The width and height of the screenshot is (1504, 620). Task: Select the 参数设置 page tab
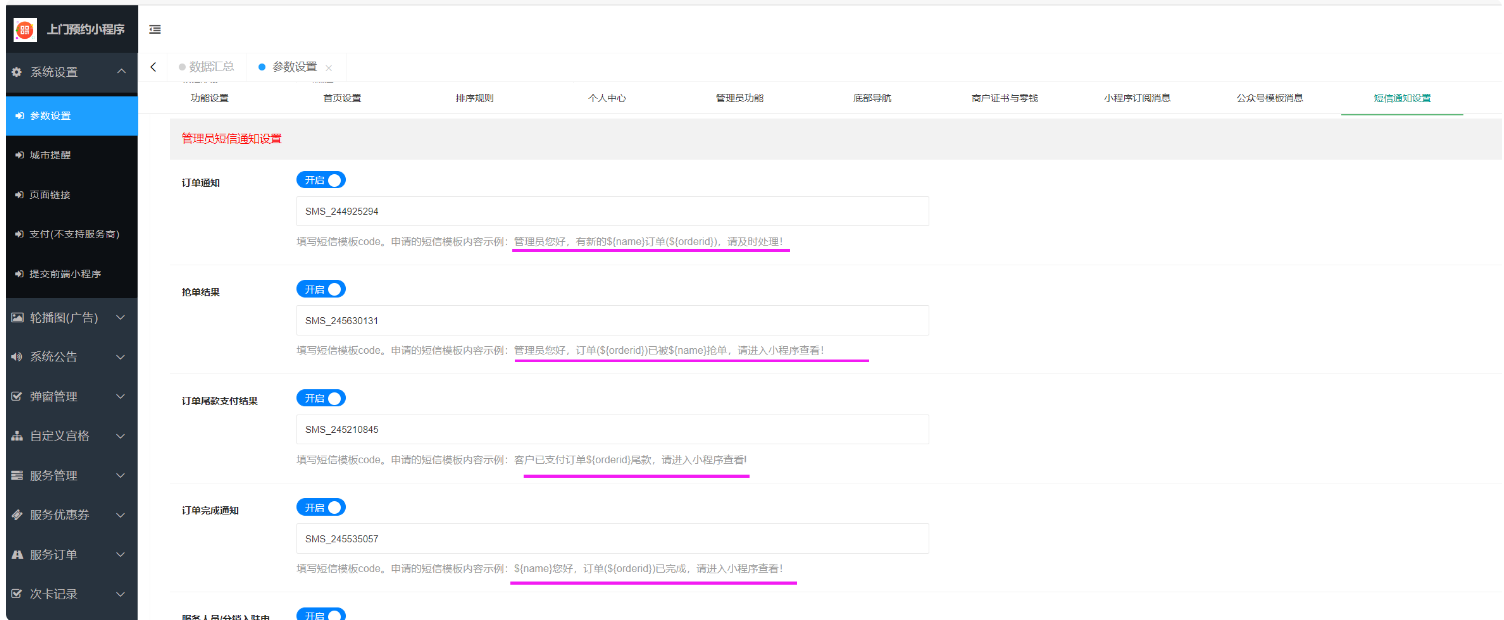pos(294,67)
